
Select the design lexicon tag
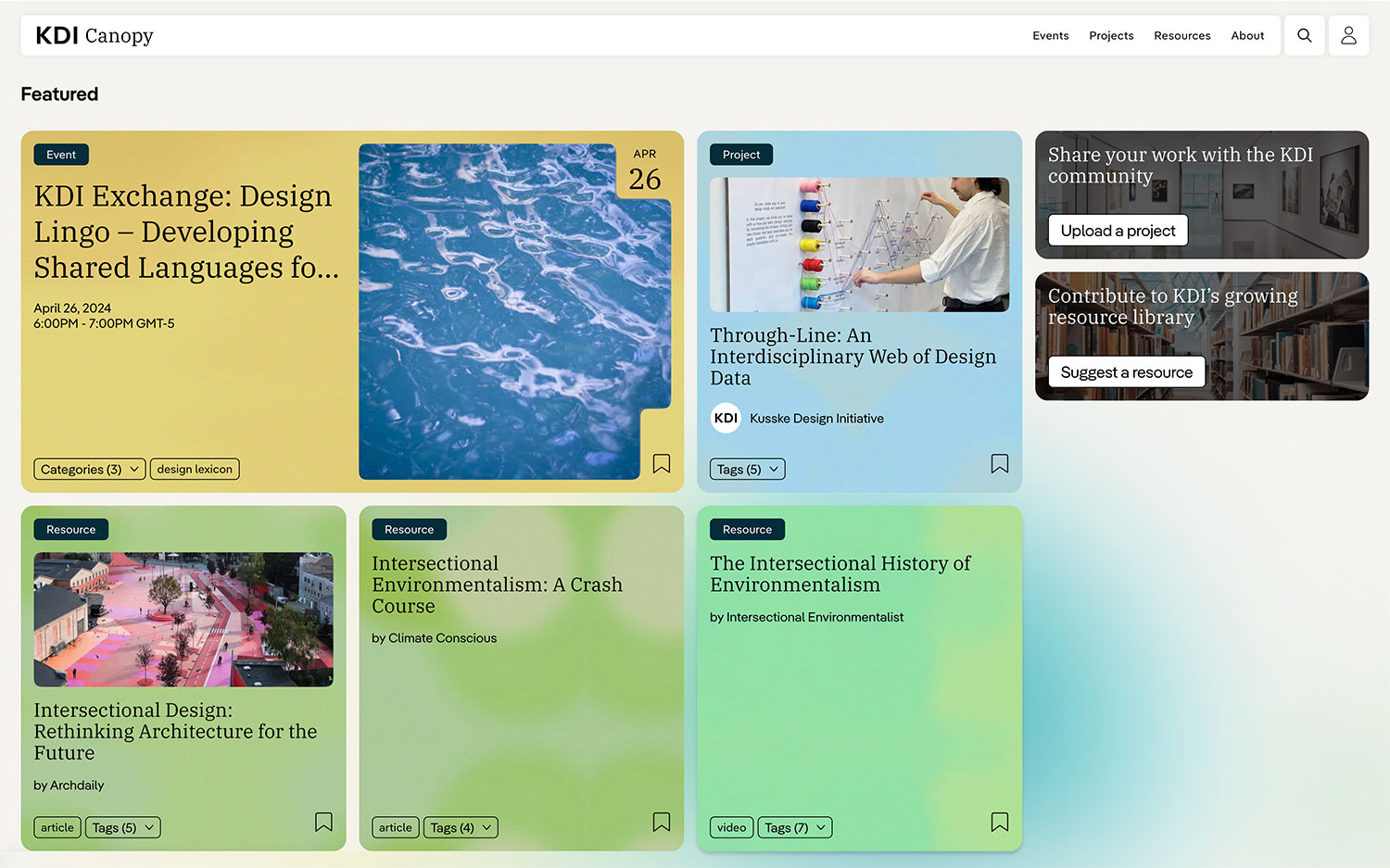[195, 470]
